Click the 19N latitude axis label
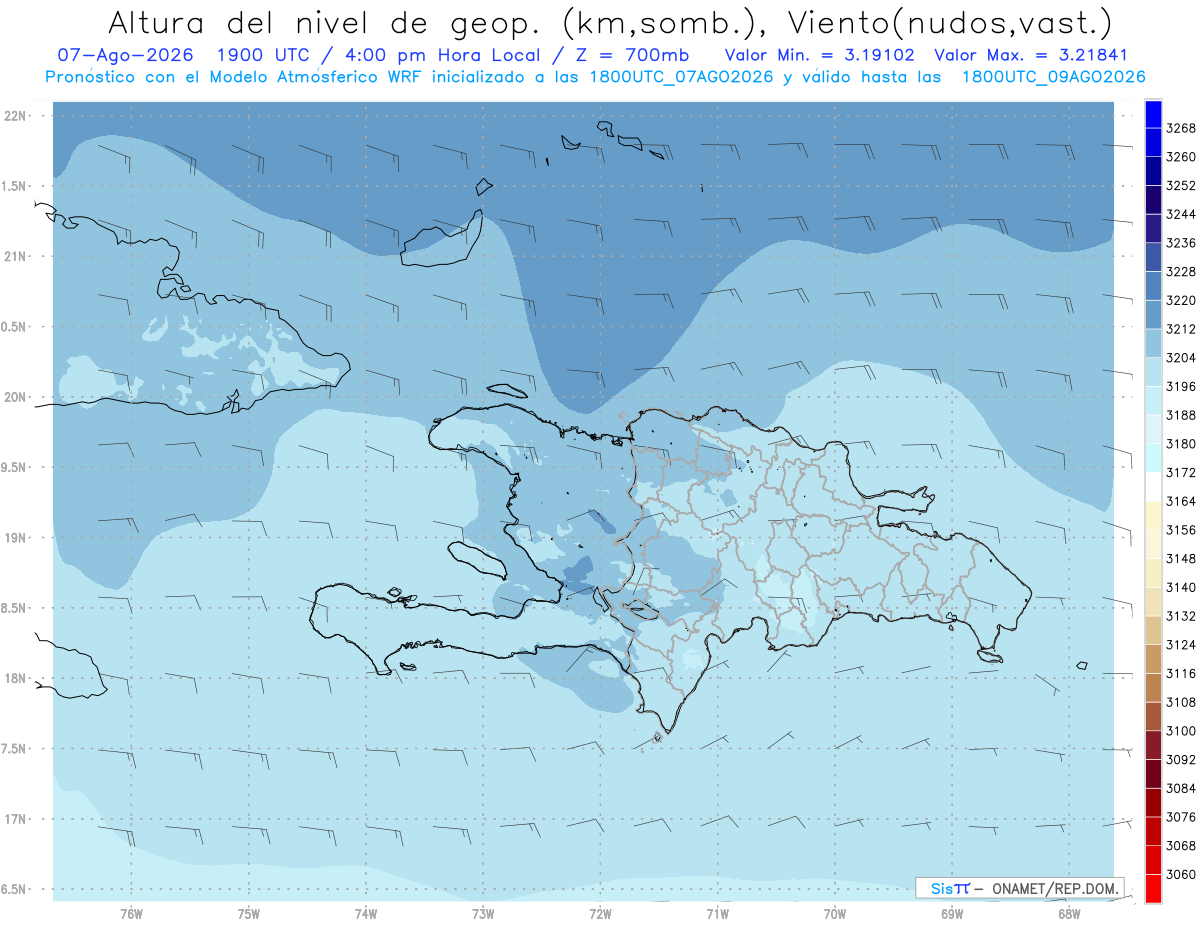 (x=16, y=537)
